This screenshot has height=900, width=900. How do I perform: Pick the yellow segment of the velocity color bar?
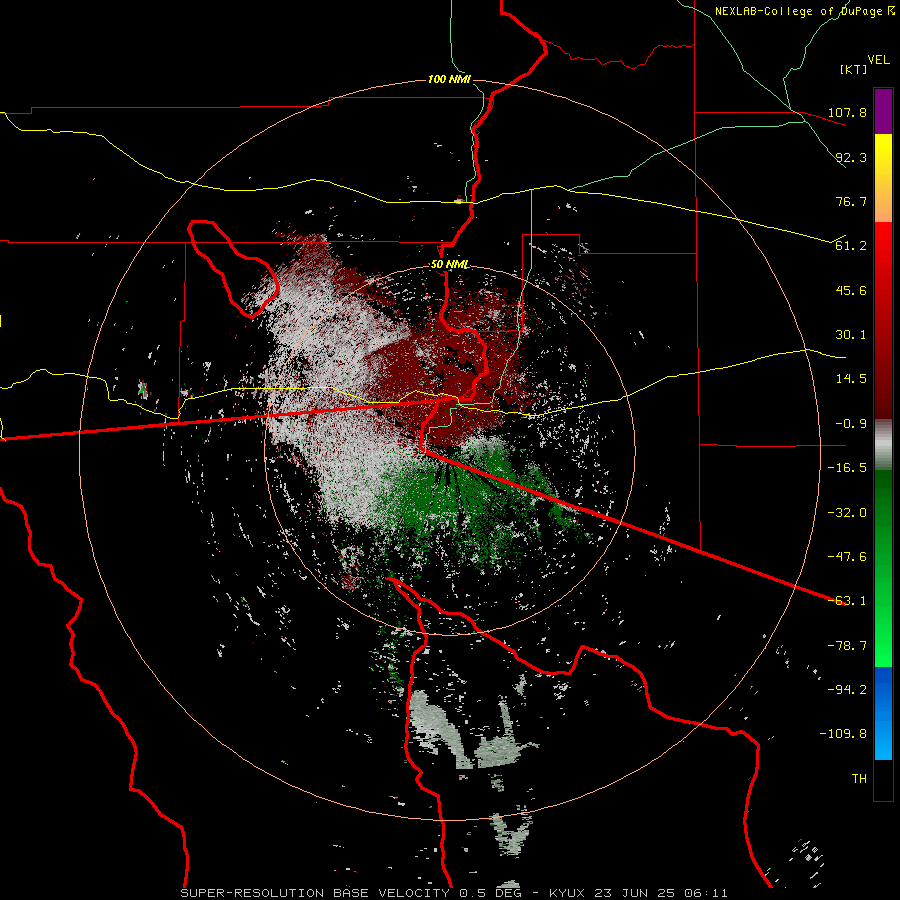pos(883,156)
